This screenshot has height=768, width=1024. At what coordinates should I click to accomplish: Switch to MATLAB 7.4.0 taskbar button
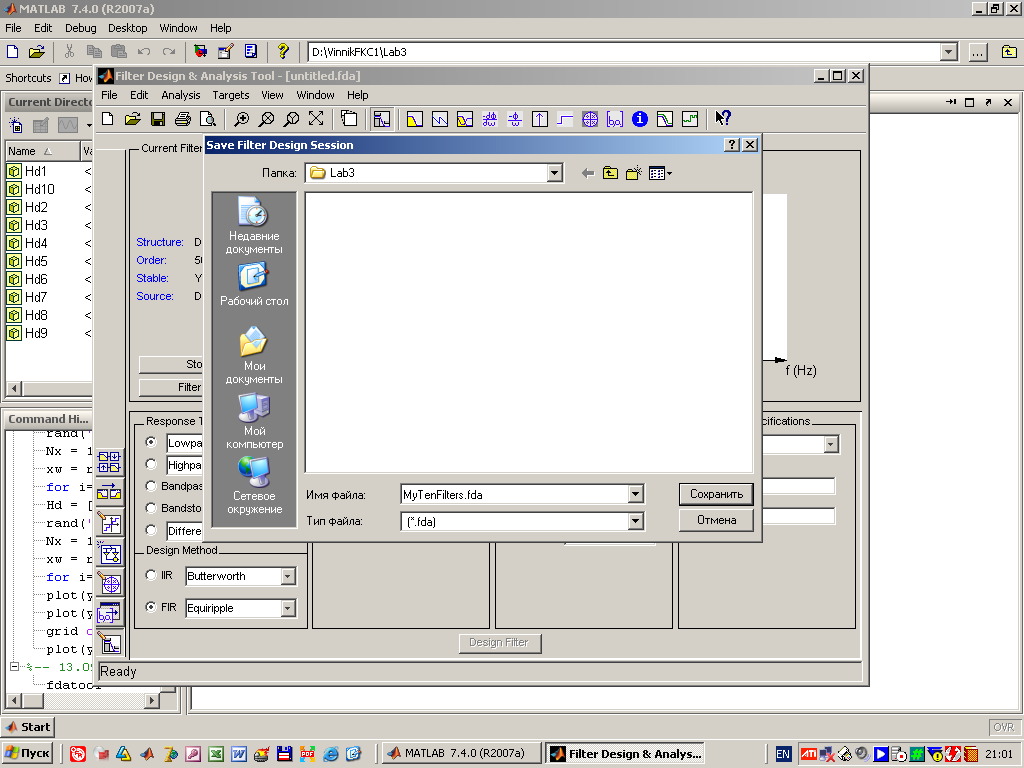(x=462, y=754)
